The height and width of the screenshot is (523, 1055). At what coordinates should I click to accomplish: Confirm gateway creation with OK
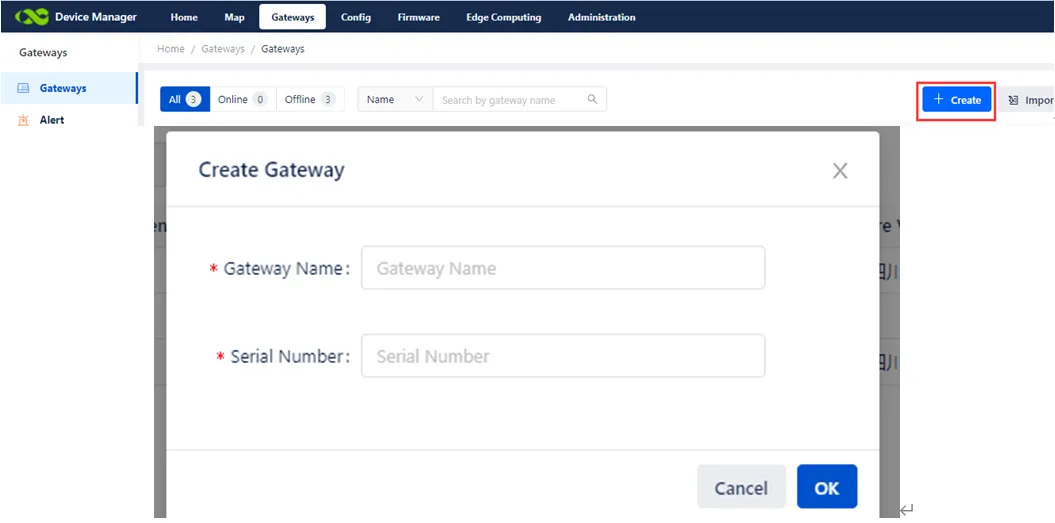pyautogui.click(x=827, y=487)
